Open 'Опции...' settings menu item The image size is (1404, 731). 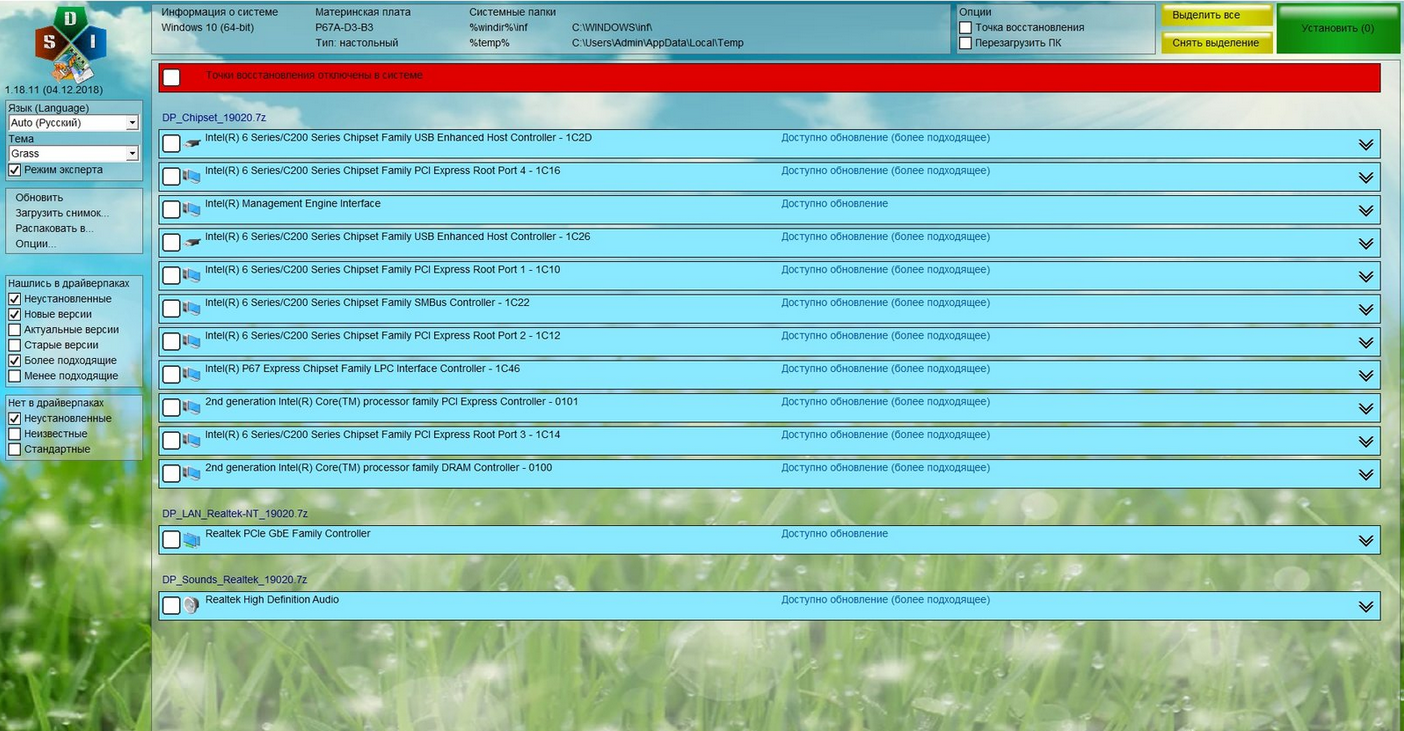pos(36,244)
